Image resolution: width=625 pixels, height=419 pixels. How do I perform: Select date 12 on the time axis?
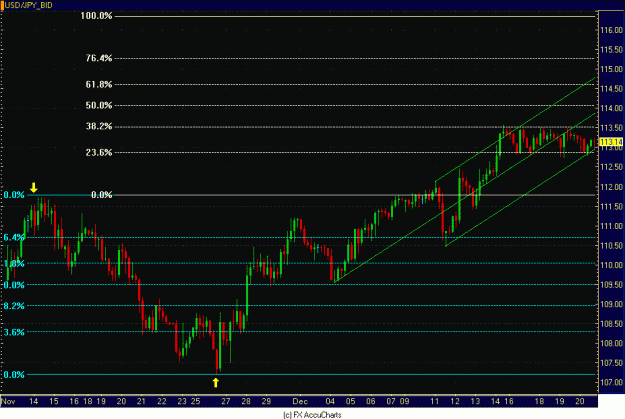coord(455,401)
